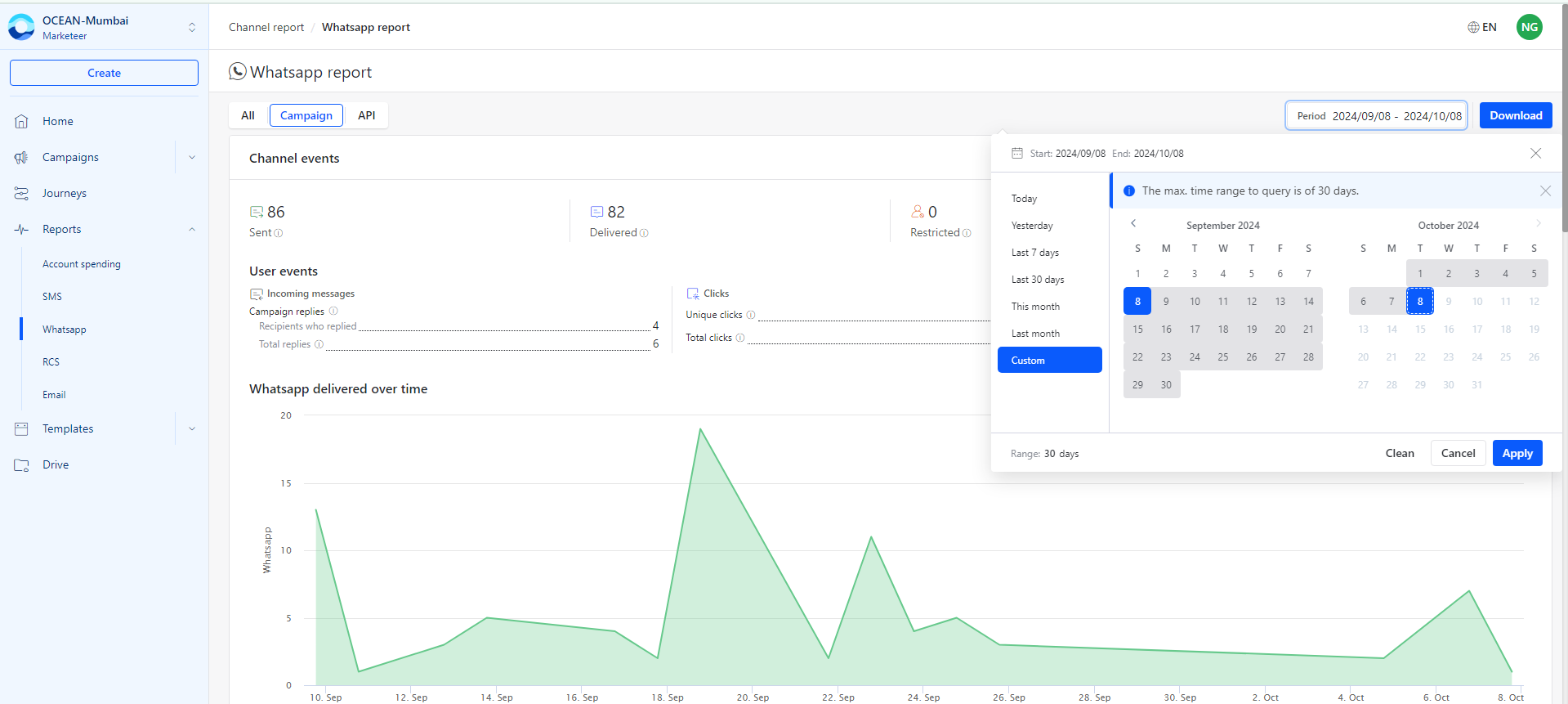Collapse the Reports submenu arrow

(192, 229)
